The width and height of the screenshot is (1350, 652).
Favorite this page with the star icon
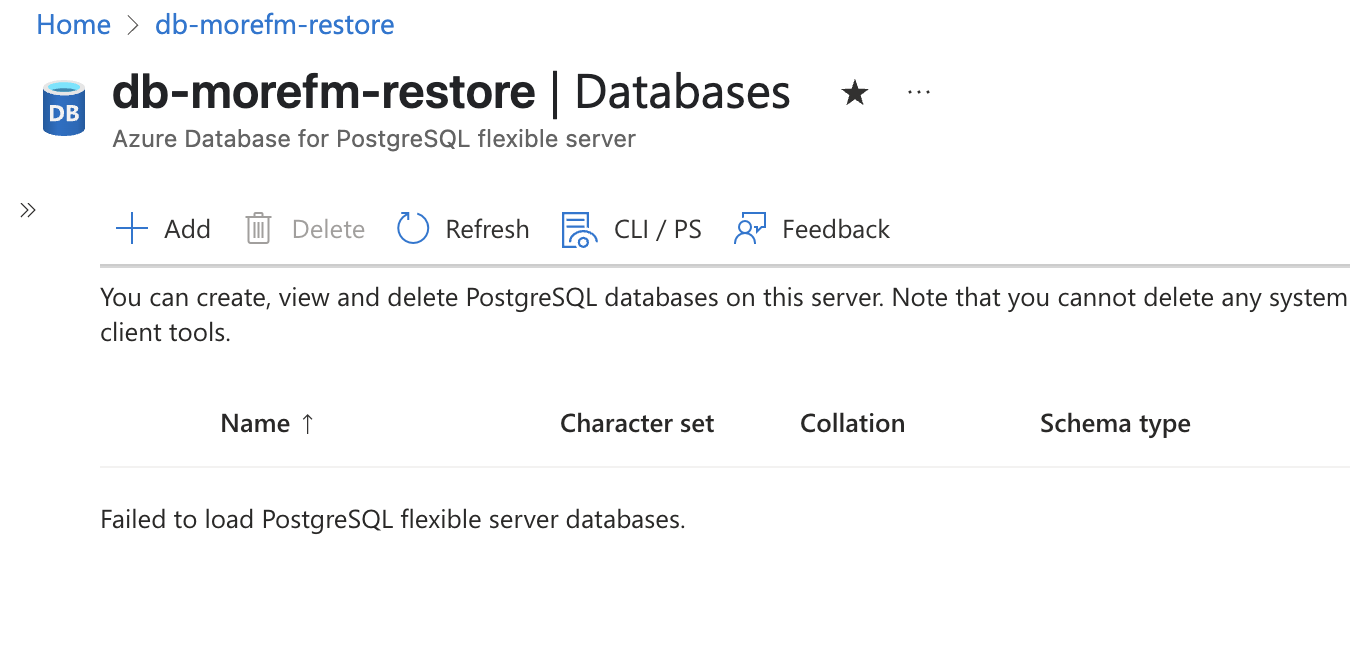coord(854,94)
